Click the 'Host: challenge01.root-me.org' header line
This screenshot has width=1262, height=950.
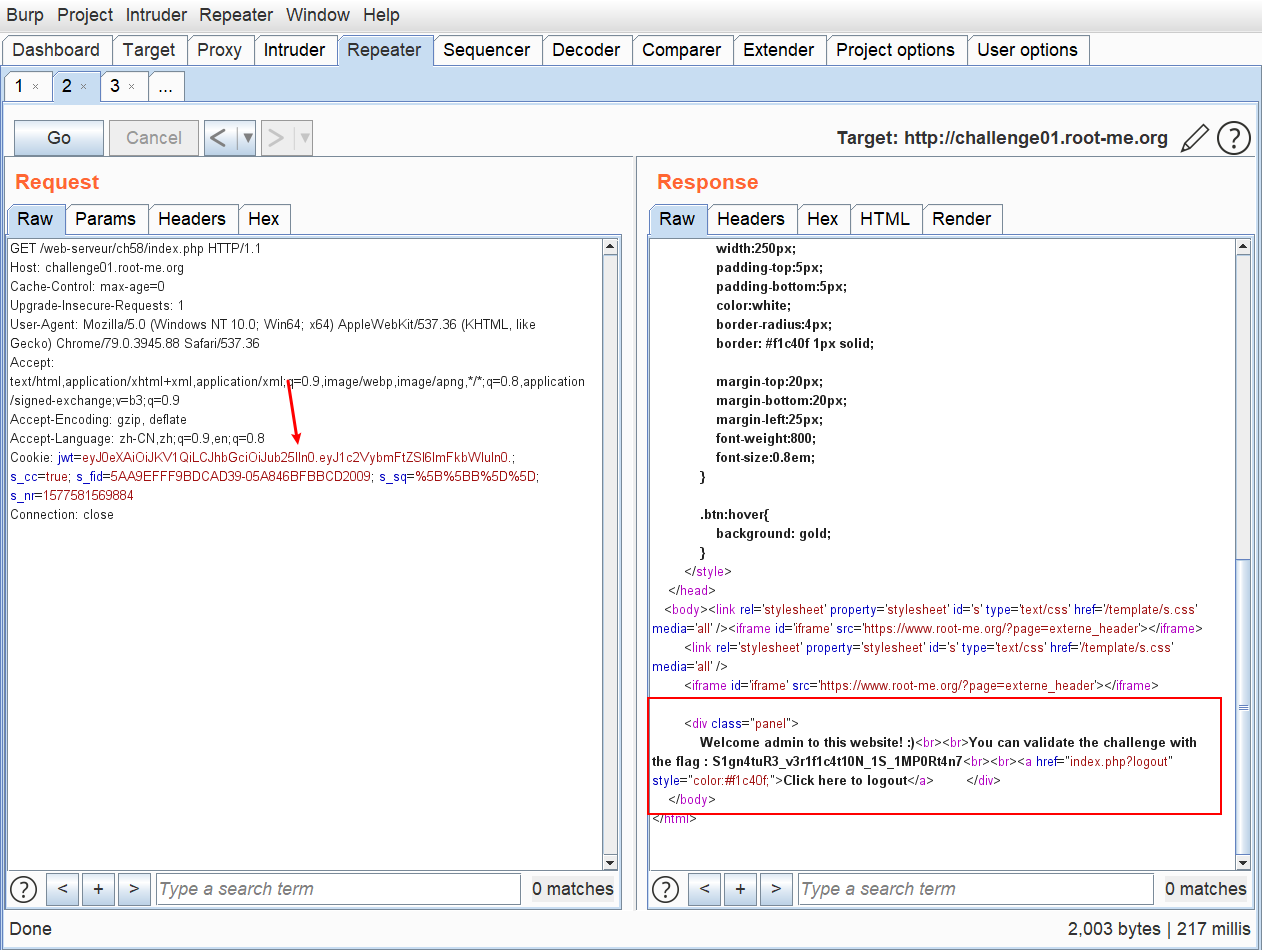[x=97, y=267]
